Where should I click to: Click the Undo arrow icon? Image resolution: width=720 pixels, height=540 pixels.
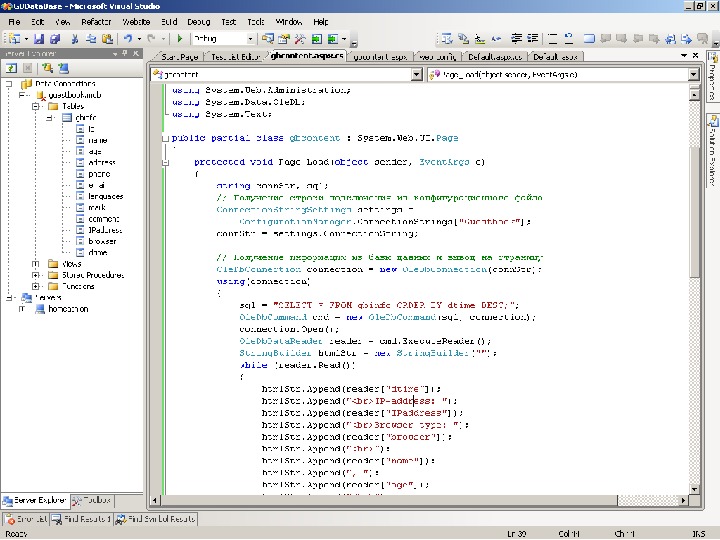click(128, 38)
